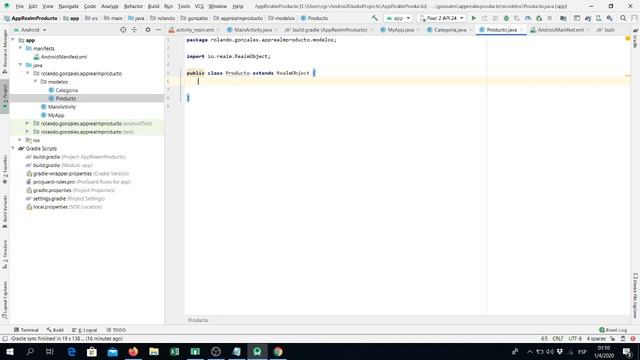The width and height of the screenshot is (640, 360).
Task: Open Firefox from the taskbar
Action: (x=133, y=351)
